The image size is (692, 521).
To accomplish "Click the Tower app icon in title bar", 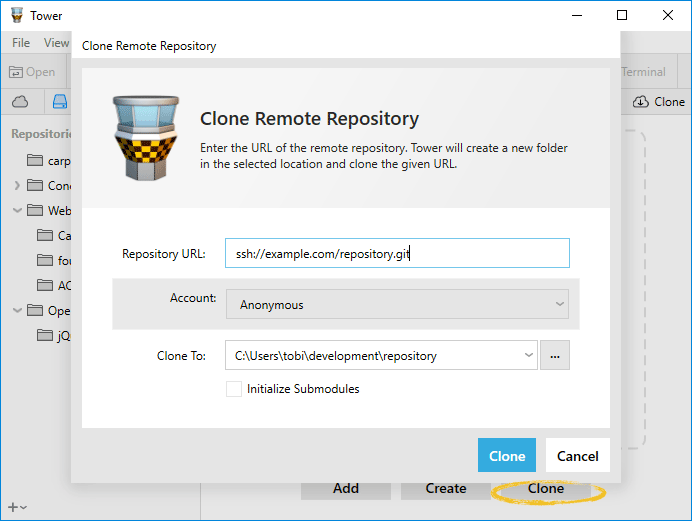I will click(15, 16).
